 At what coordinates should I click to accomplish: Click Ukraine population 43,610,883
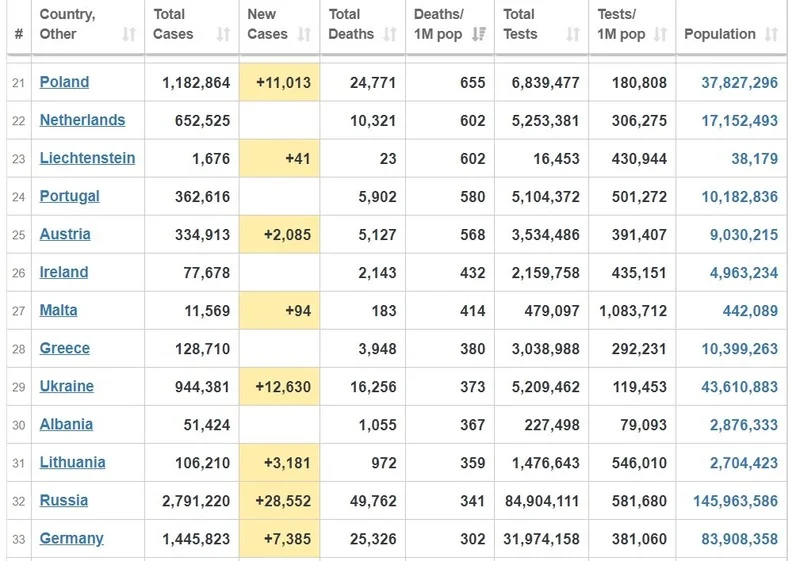click(x=739, y=387)
